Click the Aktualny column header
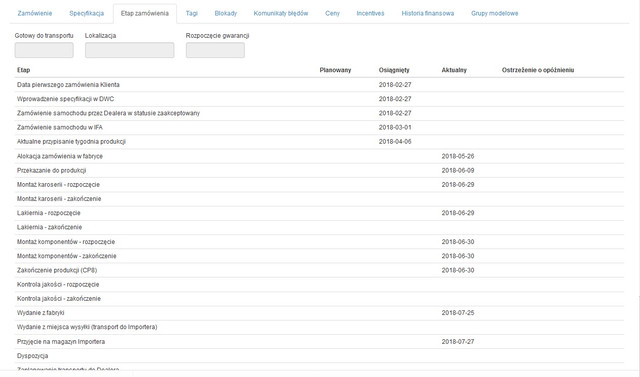 coord(454,70)
